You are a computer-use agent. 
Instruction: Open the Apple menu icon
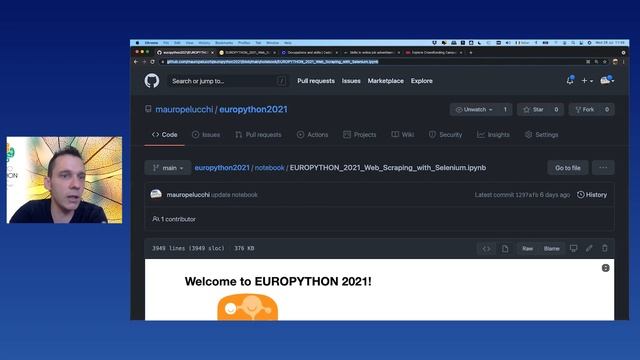click(x=137, y=43)
